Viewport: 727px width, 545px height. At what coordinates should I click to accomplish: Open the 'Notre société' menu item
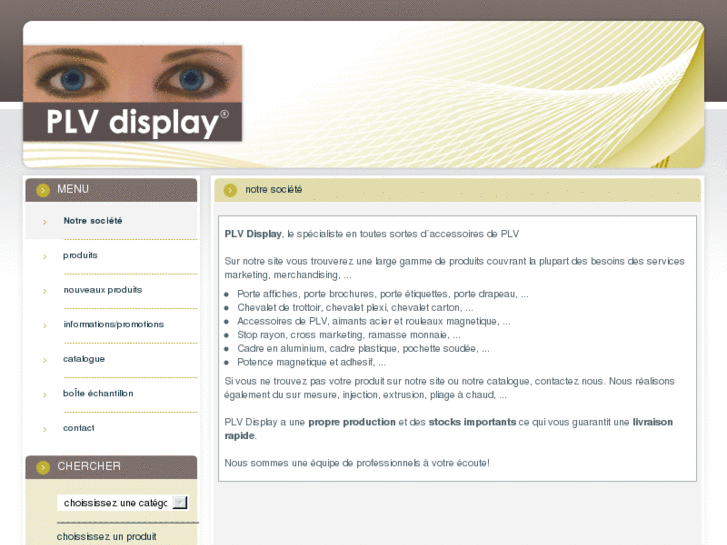click(x=93, y=221)
